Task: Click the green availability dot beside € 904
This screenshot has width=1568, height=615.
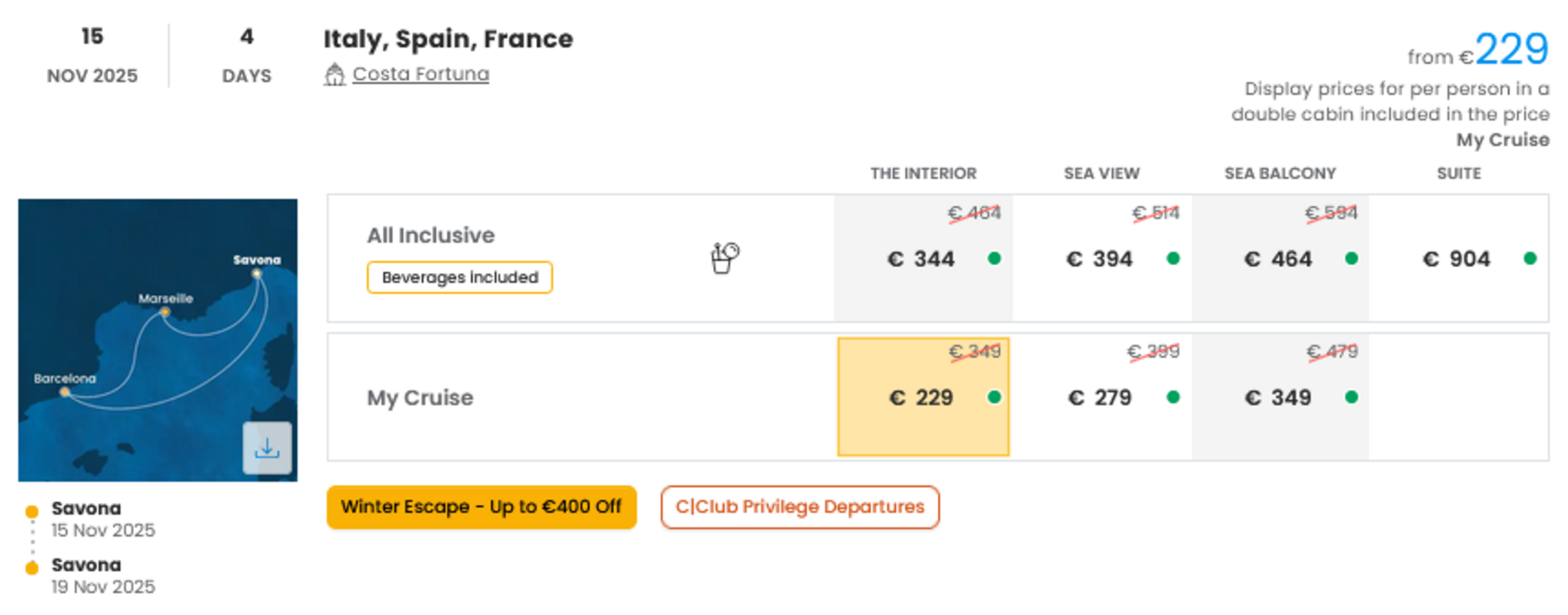Action: click(x=1530, y=258)
